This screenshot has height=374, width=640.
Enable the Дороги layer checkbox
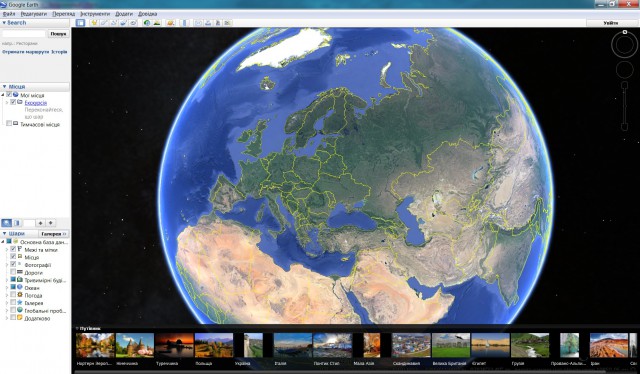[13, 272]
